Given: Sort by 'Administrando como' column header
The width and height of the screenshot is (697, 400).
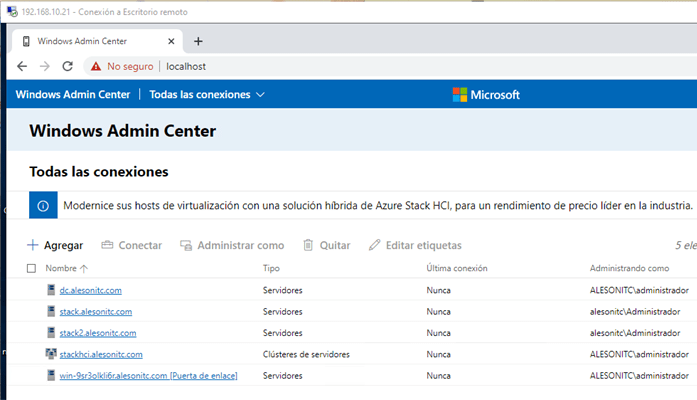Looking at the screenshot, I should [629, 268].
